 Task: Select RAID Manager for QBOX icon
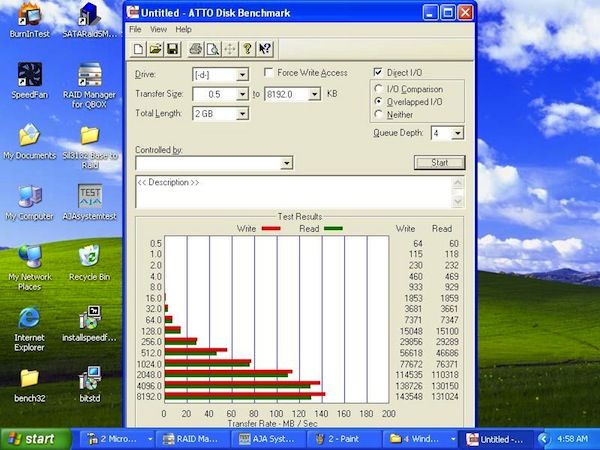(90, 85)
